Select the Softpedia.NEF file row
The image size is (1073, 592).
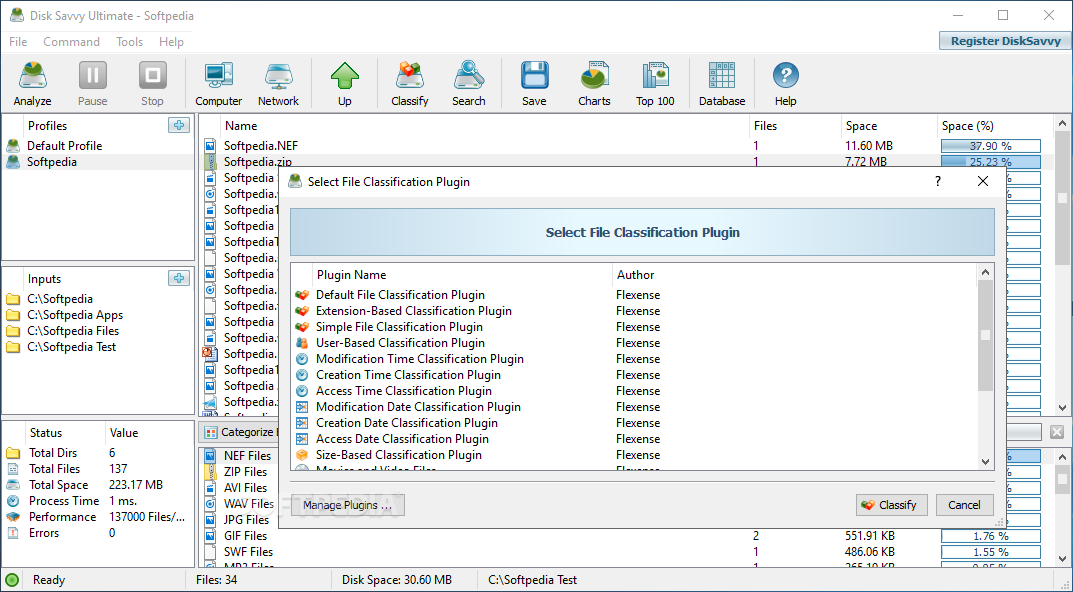tap(627, 146)
